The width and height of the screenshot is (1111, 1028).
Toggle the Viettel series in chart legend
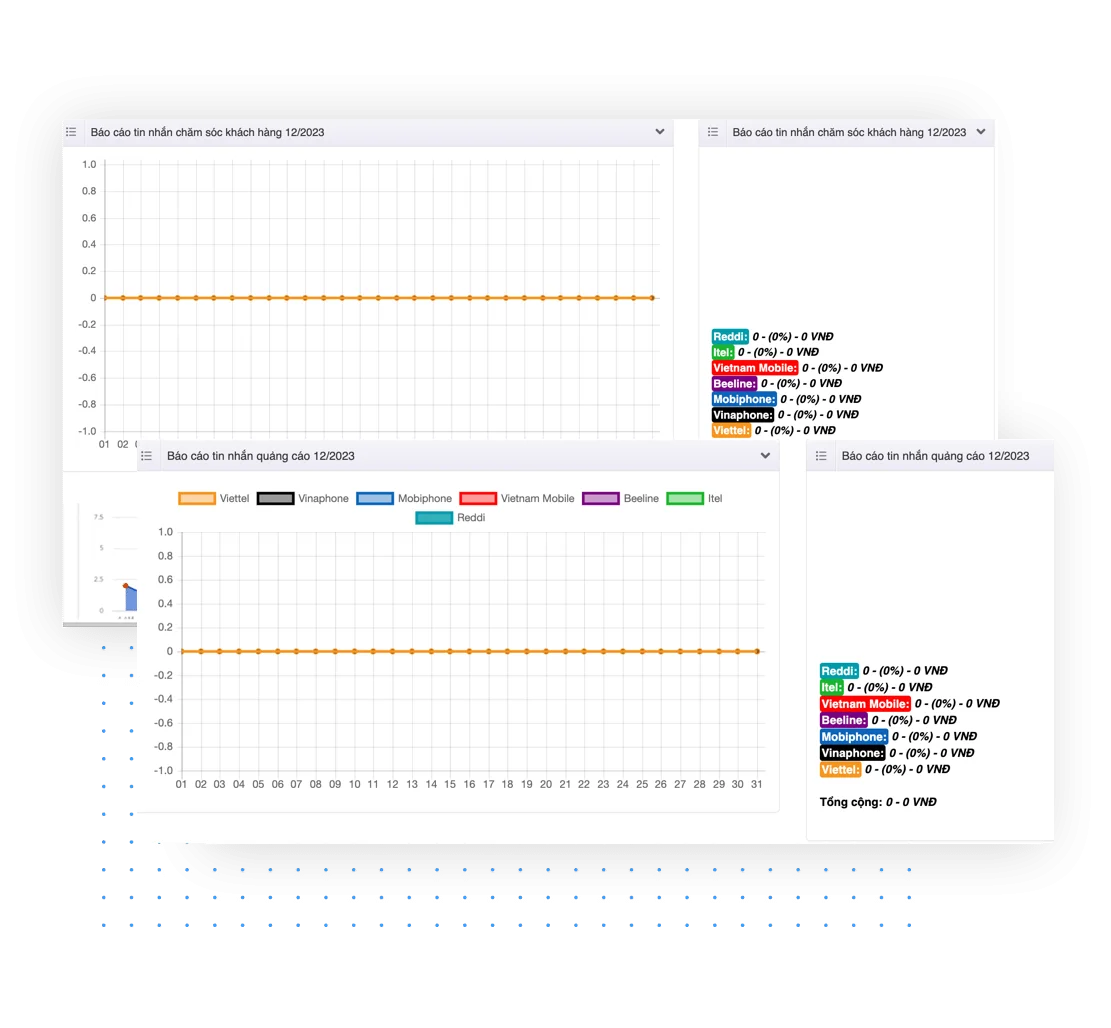(197, 499)
